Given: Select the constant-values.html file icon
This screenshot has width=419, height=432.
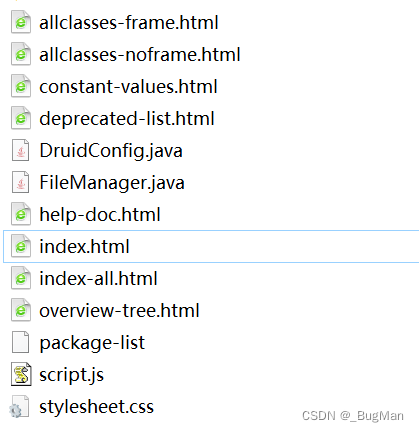Looking at the screenshot, I should (21, 86).
